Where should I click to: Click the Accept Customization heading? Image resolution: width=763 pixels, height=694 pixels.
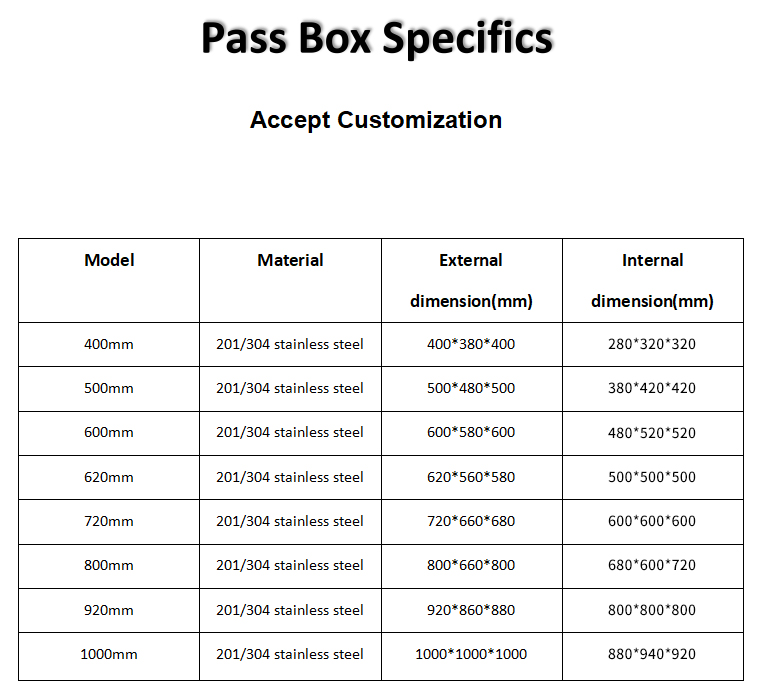pyautogui.click(x=376, y=120)
